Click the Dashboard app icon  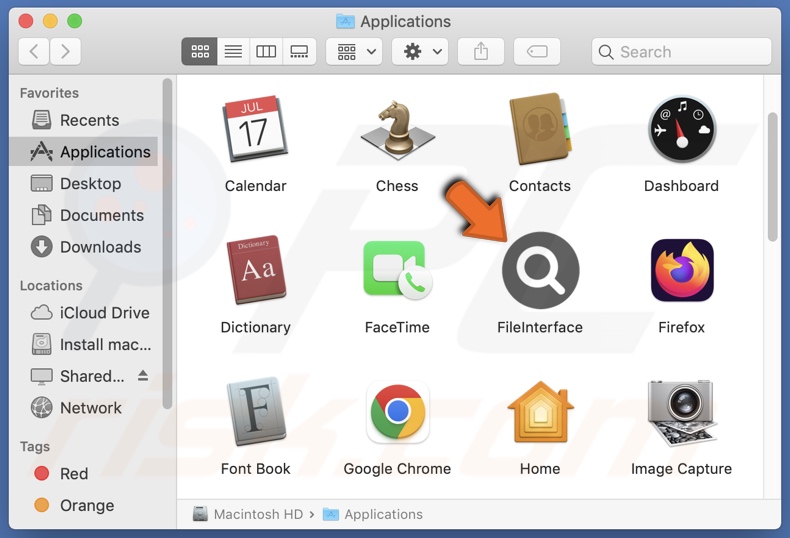[682, 129]
